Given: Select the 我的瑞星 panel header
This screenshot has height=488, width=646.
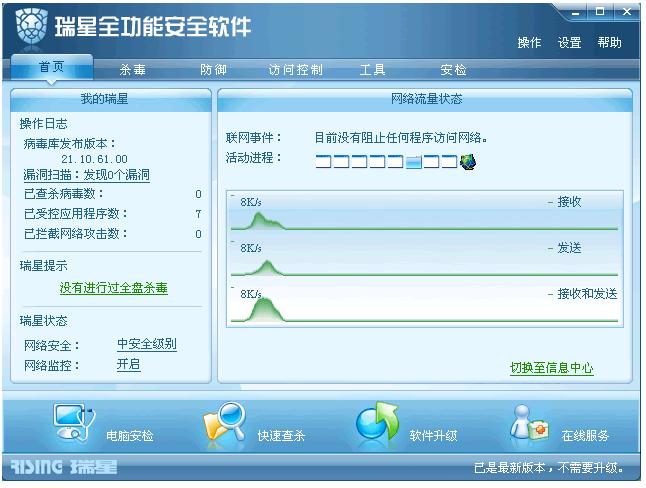Looking at the screenshot, I should (111, 99).
